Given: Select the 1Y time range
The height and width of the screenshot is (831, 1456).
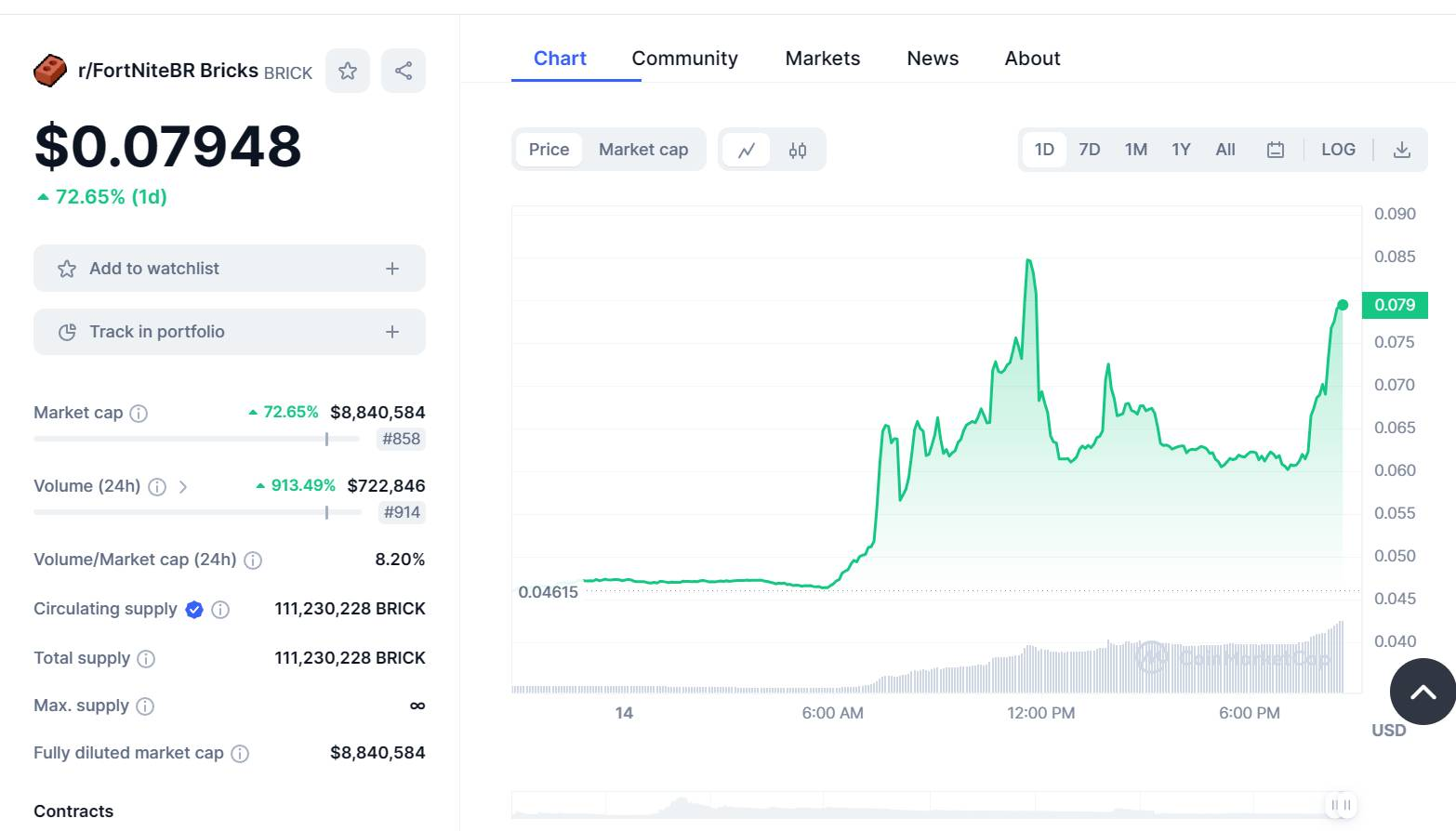Looking at the screenshot, I should click(x=1181, y=150).
